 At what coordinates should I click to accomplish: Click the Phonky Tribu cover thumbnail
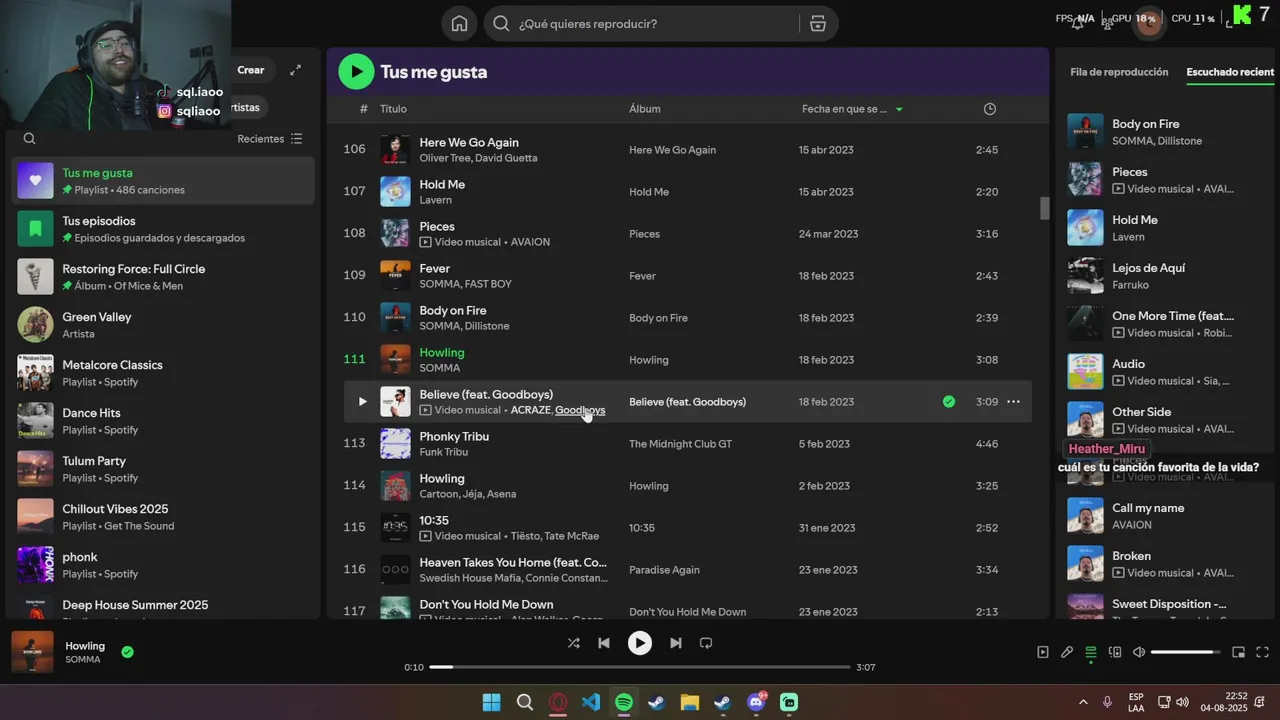395,444
